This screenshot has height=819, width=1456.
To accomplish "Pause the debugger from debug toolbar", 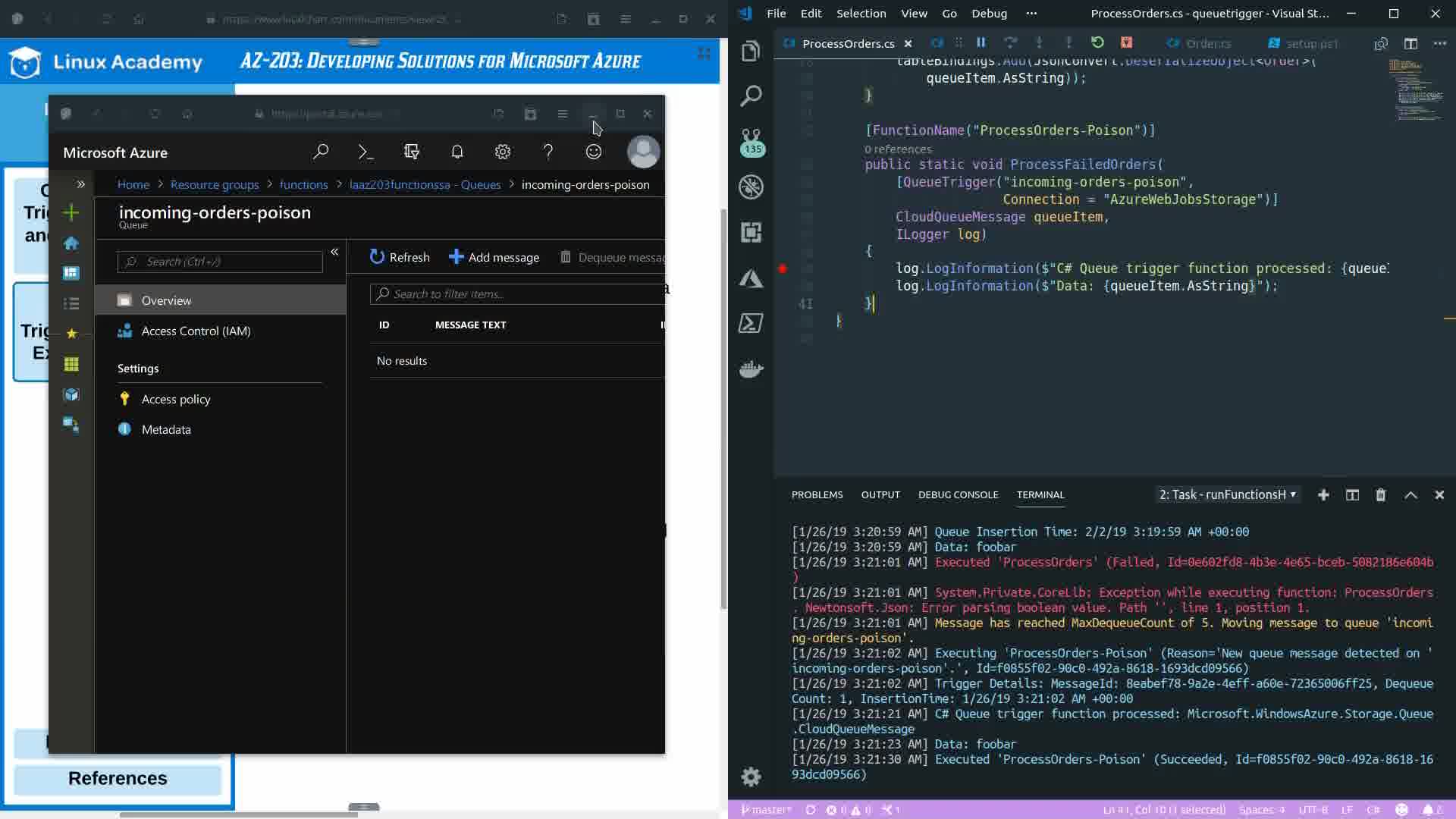I will coord(981,43).
